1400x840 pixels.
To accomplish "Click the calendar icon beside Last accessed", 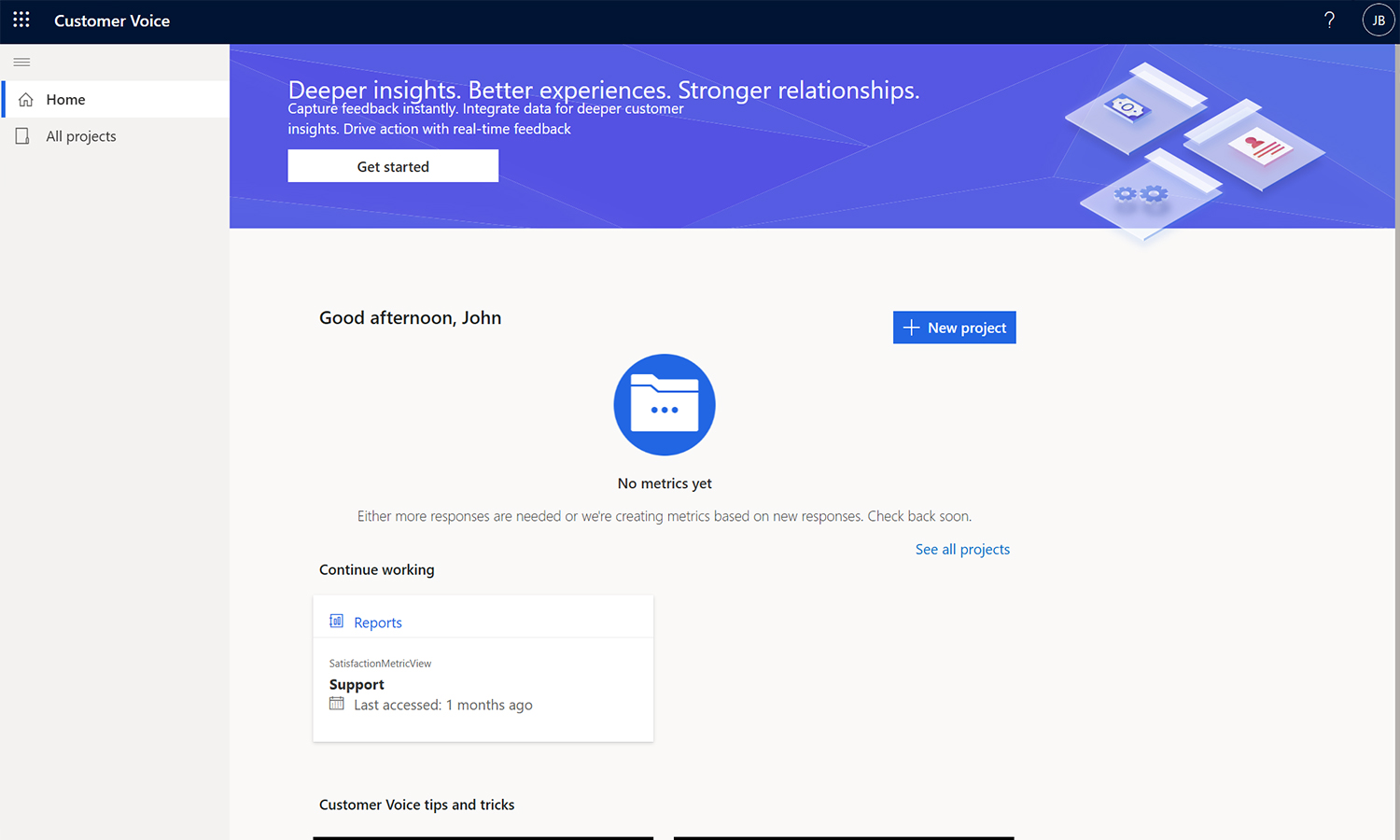I will click(336, 704).
